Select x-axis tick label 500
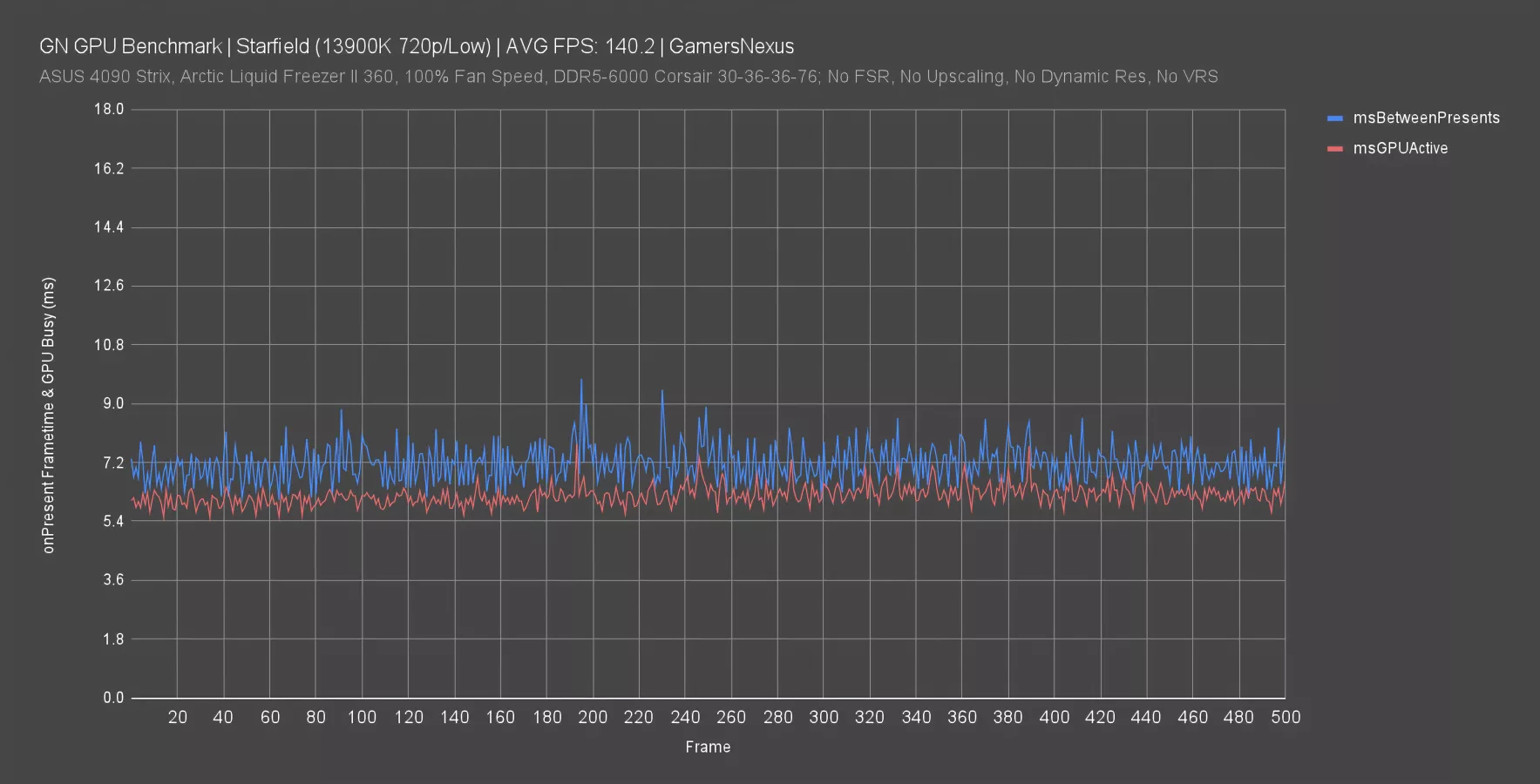The width and height of the screenshot is (1540, 784). (x=1285, y=717)
